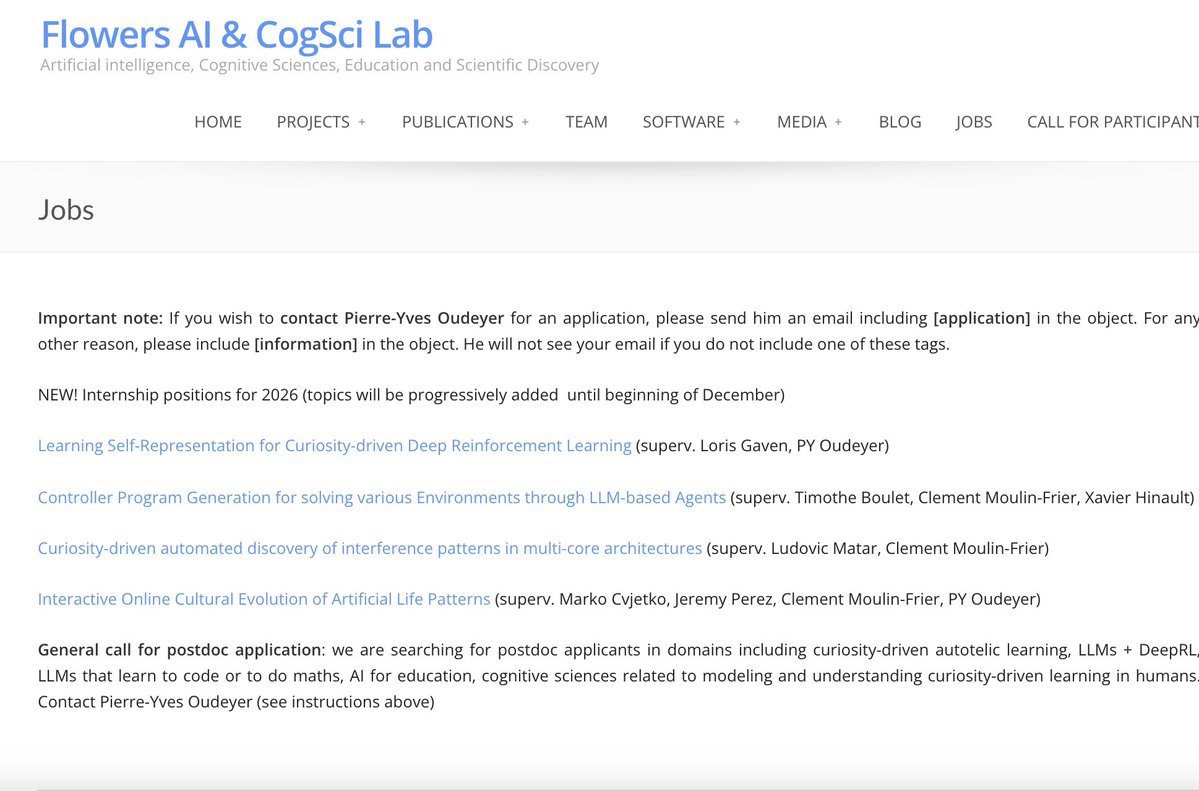Viewport: 1199px width, 791px height.
Task: Expand the plus sign next to SOFTWARE
Action: coord(737,122)
